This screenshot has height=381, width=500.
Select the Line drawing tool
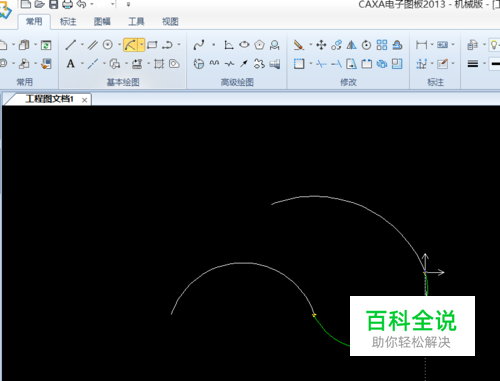pos(71,45)
